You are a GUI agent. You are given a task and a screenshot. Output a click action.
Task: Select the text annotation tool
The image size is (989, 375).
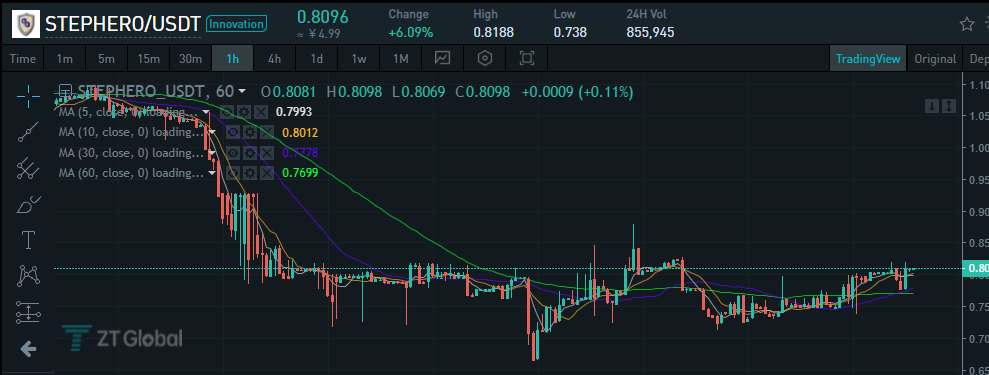click(x=28, y=239)
